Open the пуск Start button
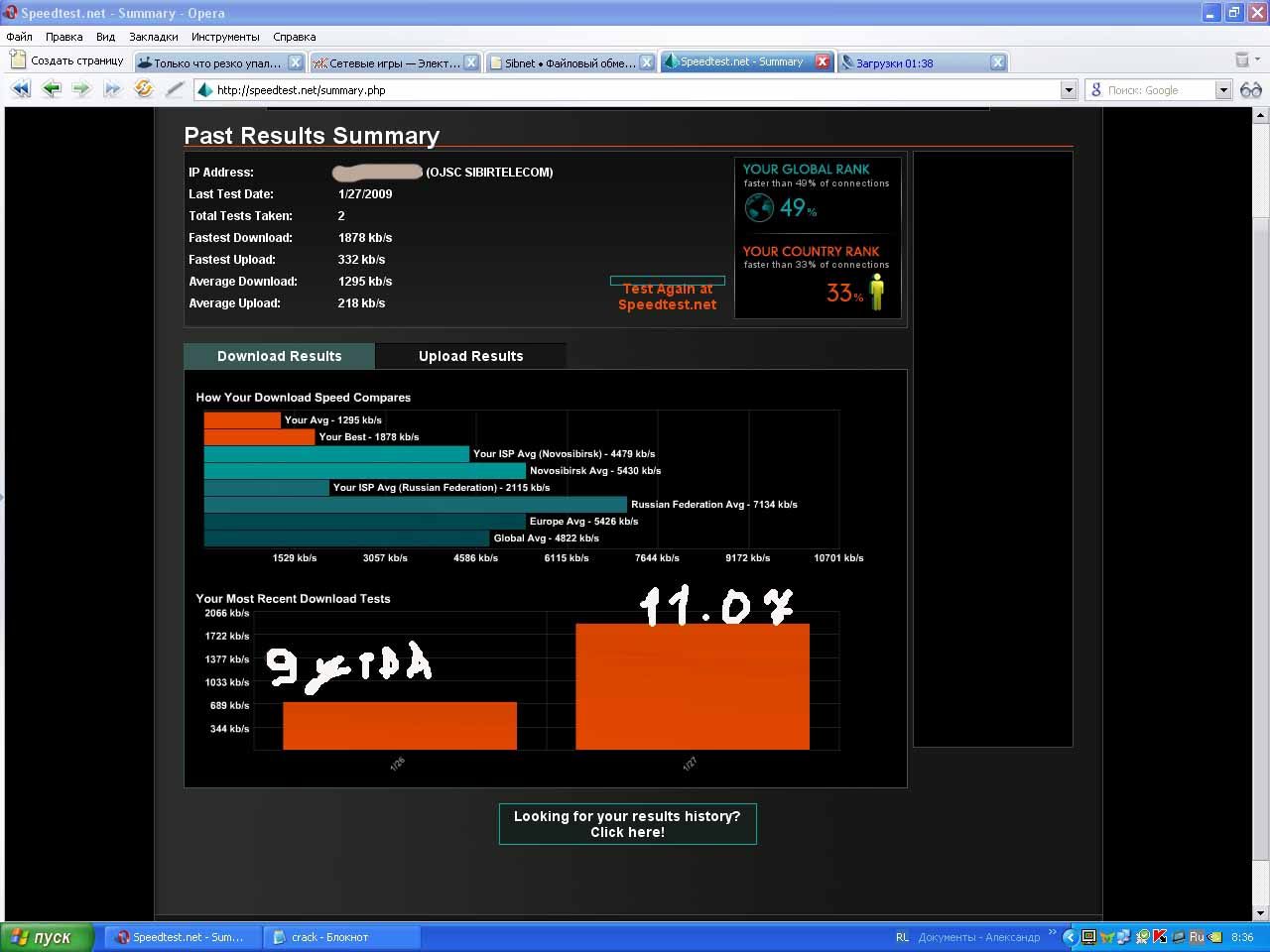The width and height of the screenshot is (1270, 952). click(47, 937)
